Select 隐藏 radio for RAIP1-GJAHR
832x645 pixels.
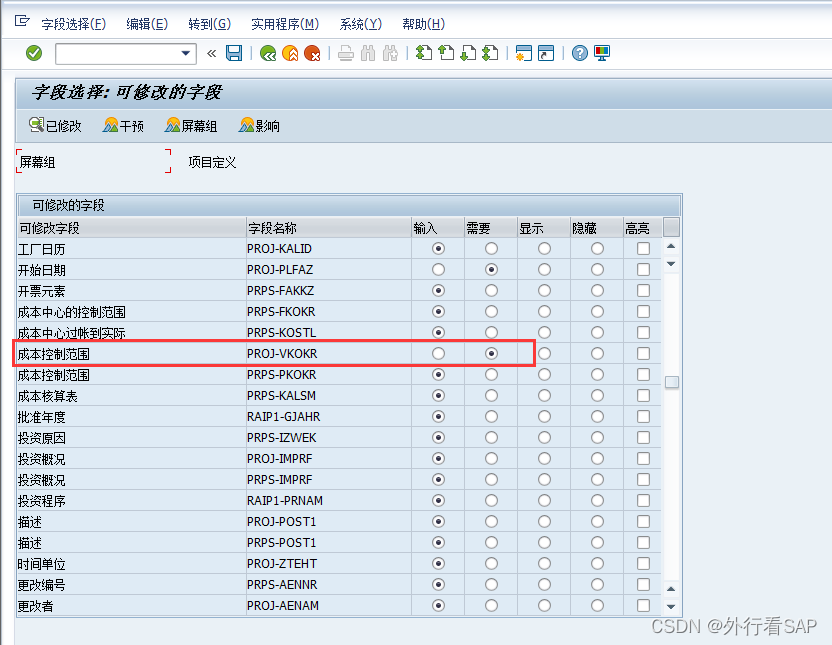[597, 416]
